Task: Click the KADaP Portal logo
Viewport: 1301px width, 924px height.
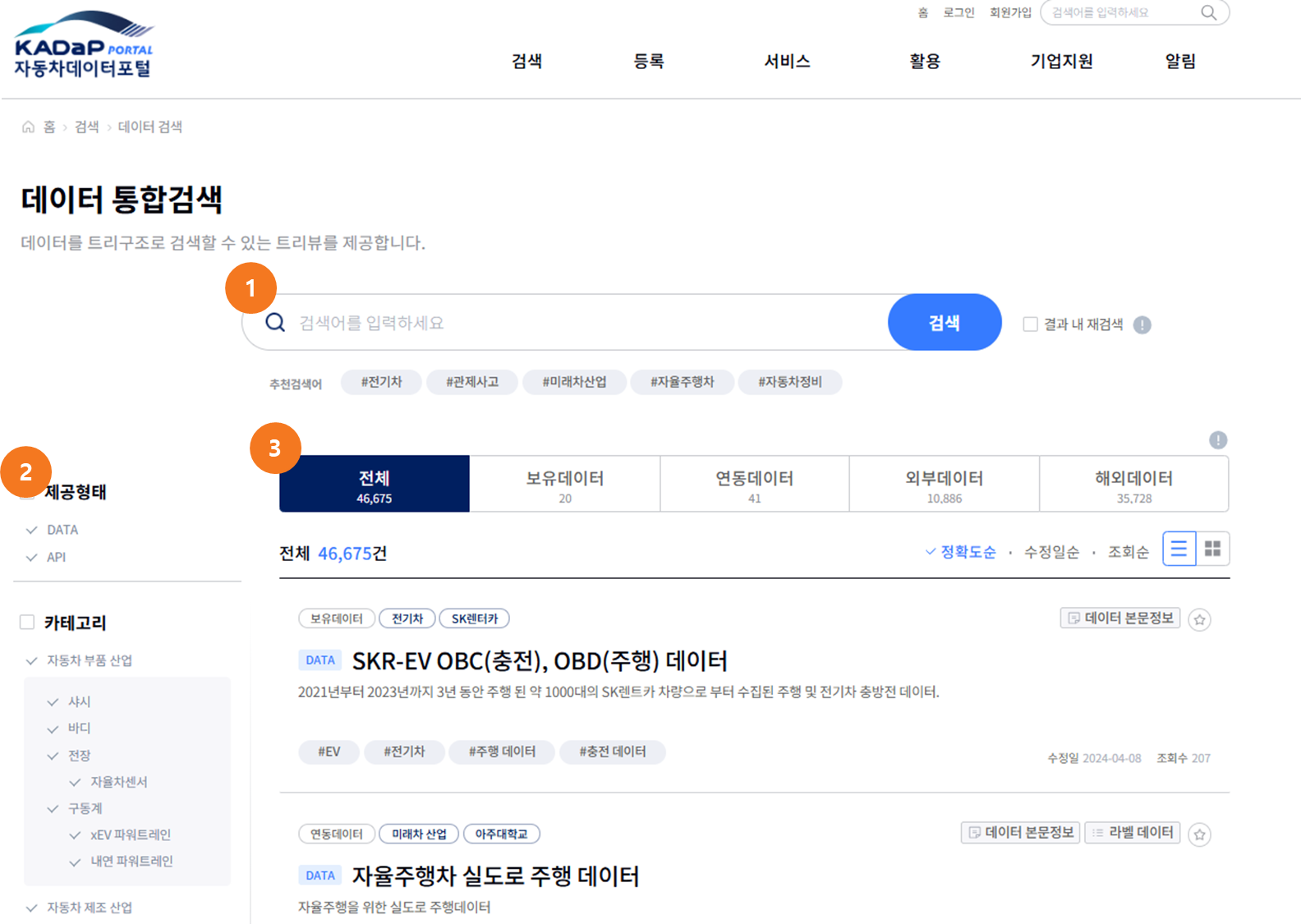Action: (83, 45)
